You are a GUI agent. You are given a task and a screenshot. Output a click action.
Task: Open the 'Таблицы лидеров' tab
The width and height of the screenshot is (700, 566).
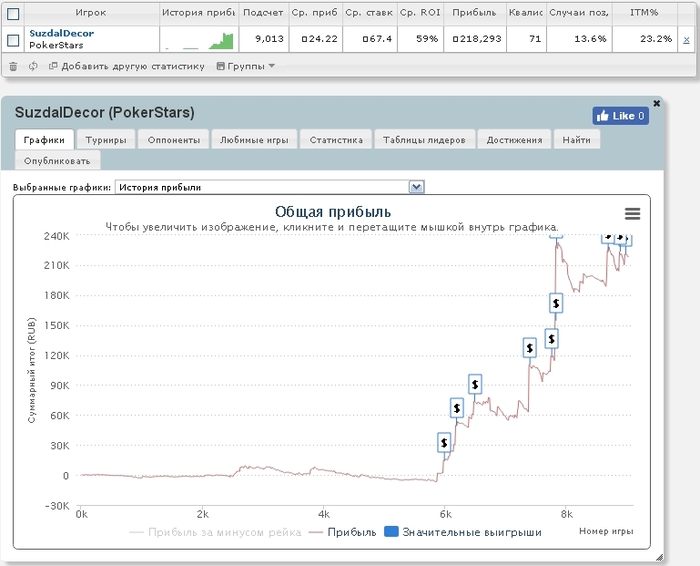pos(424,140)
